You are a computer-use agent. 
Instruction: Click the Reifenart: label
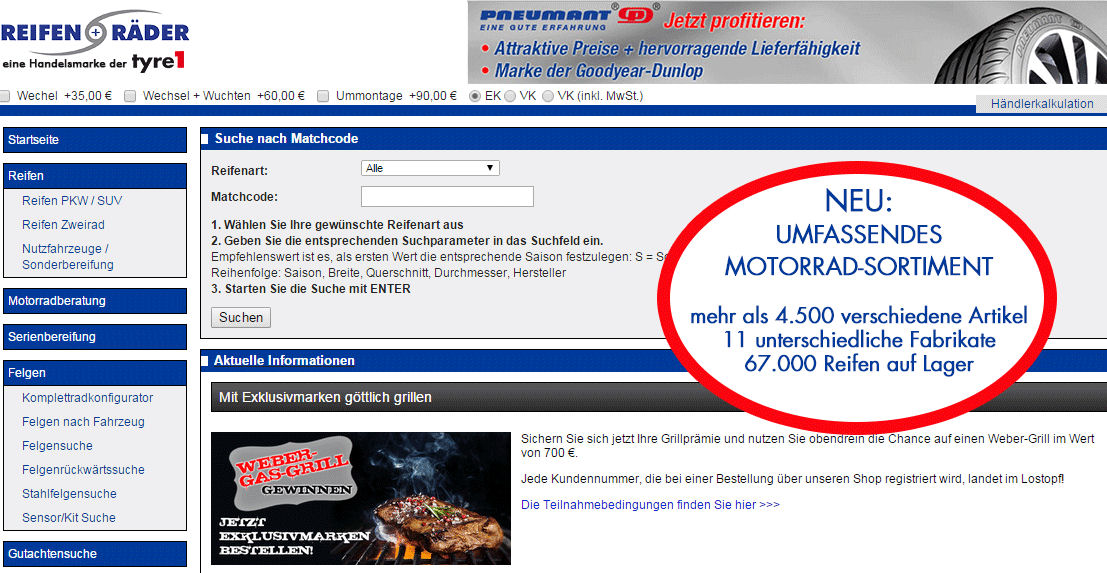click(239, 171)
